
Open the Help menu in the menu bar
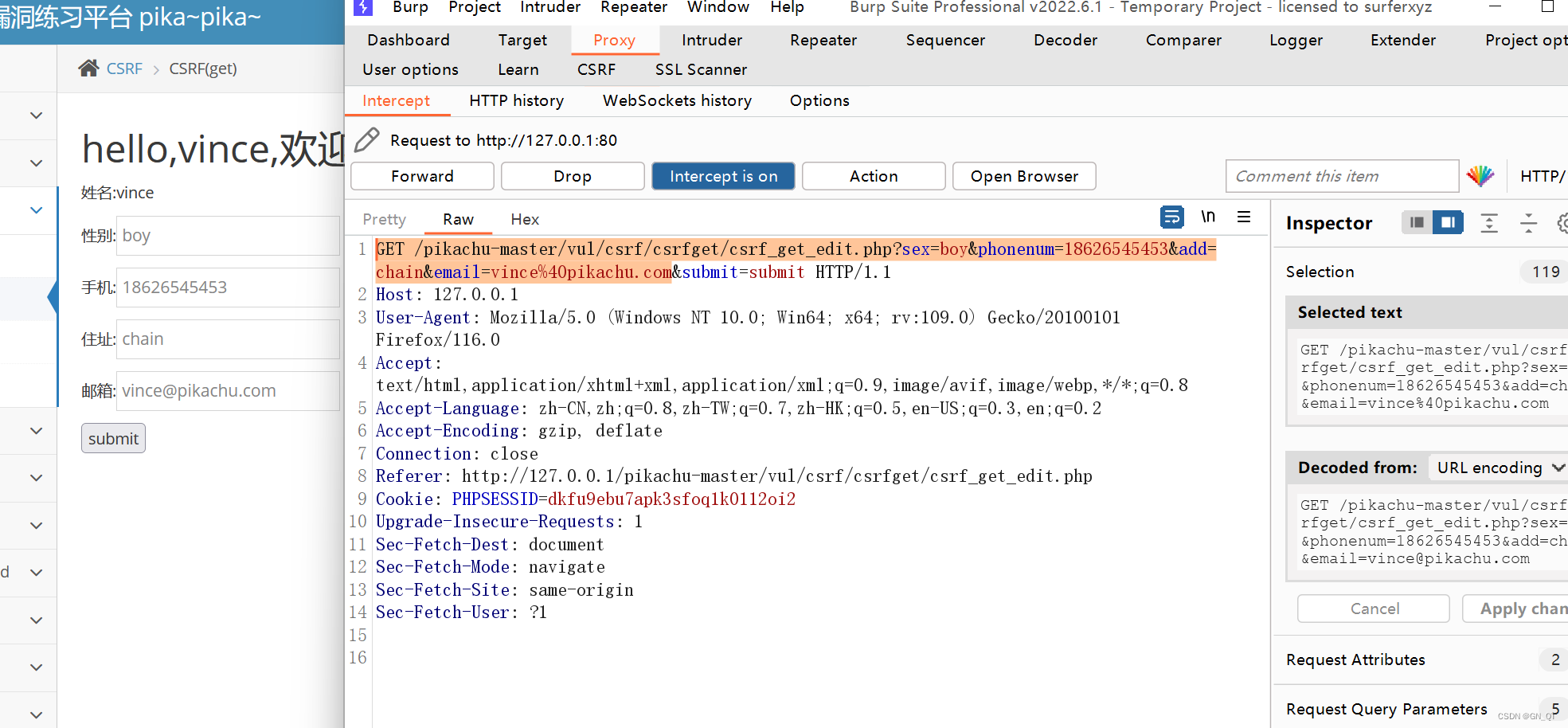pos(787,7)
